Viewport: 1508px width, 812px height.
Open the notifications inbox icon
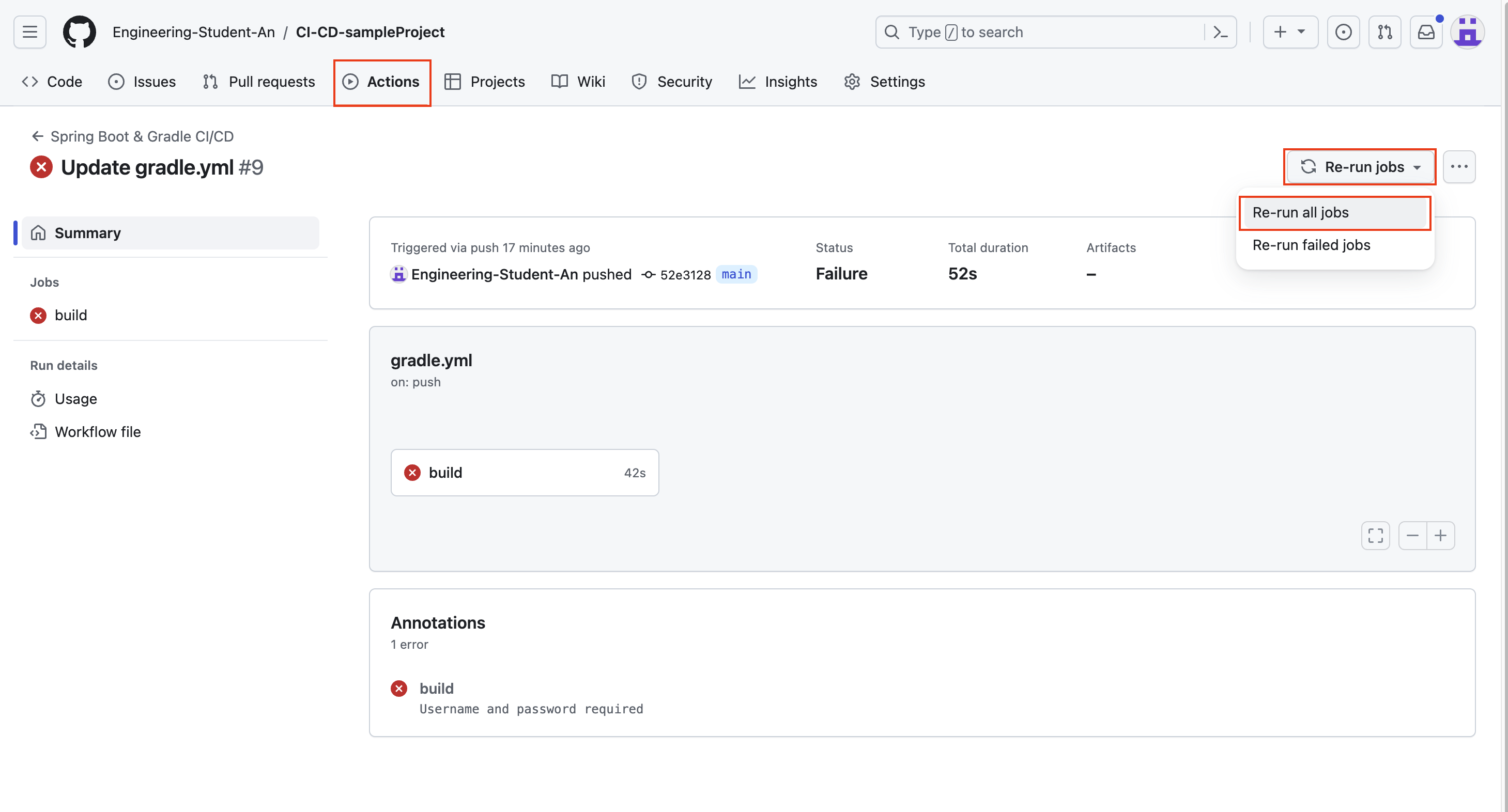point(1425,32)
